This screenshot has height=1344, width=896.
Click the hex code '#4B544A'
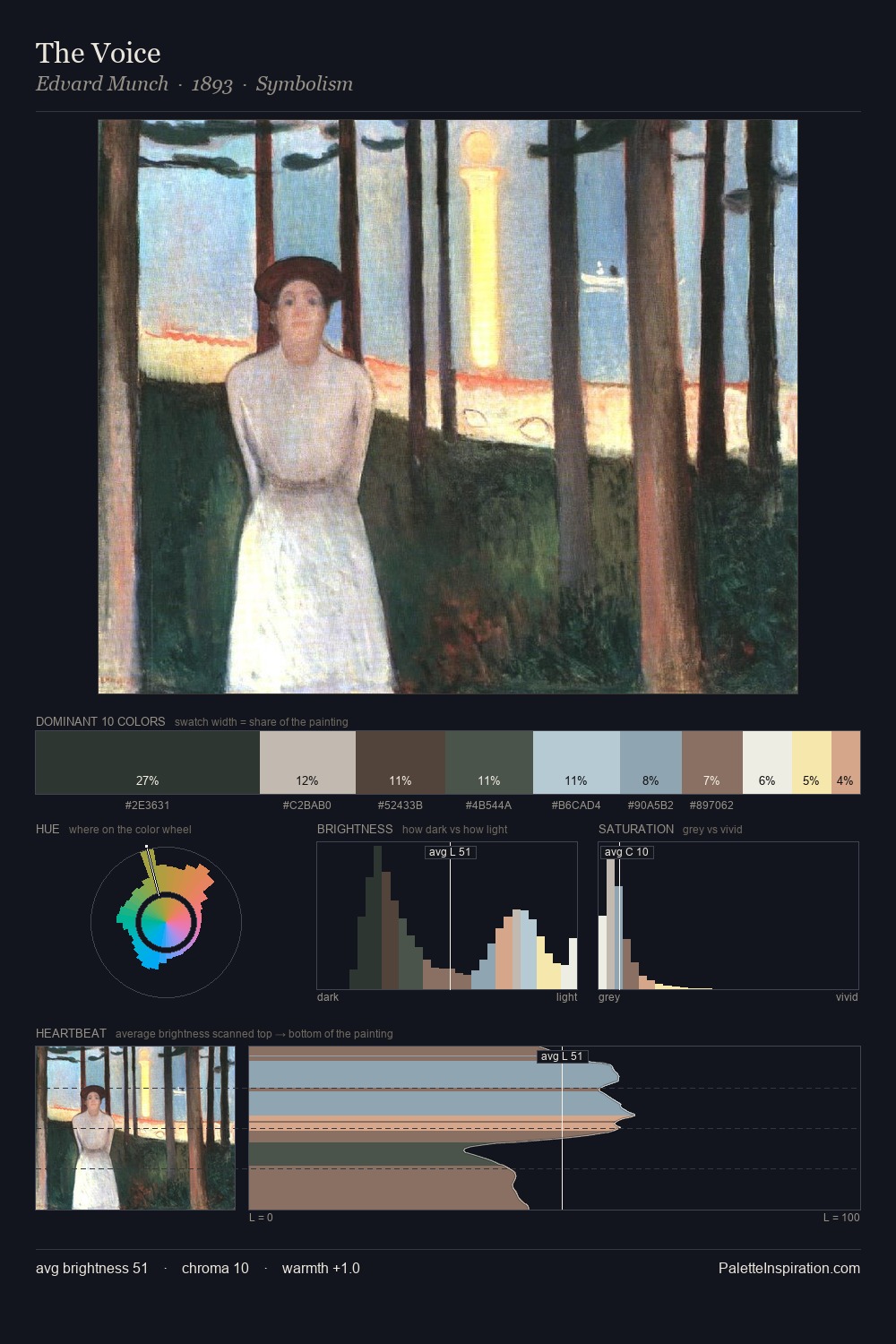click(x=489, y=806)
